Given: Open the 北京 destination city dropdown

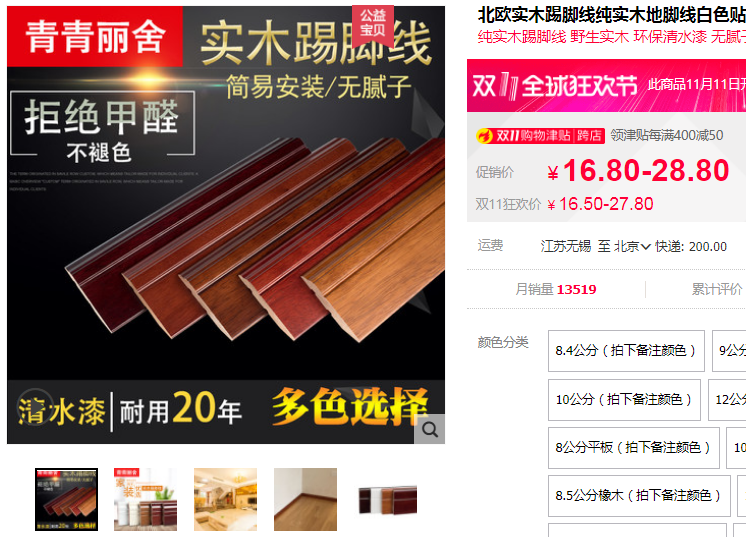Looking at the screenshot, I should click(x=632, y=246).
